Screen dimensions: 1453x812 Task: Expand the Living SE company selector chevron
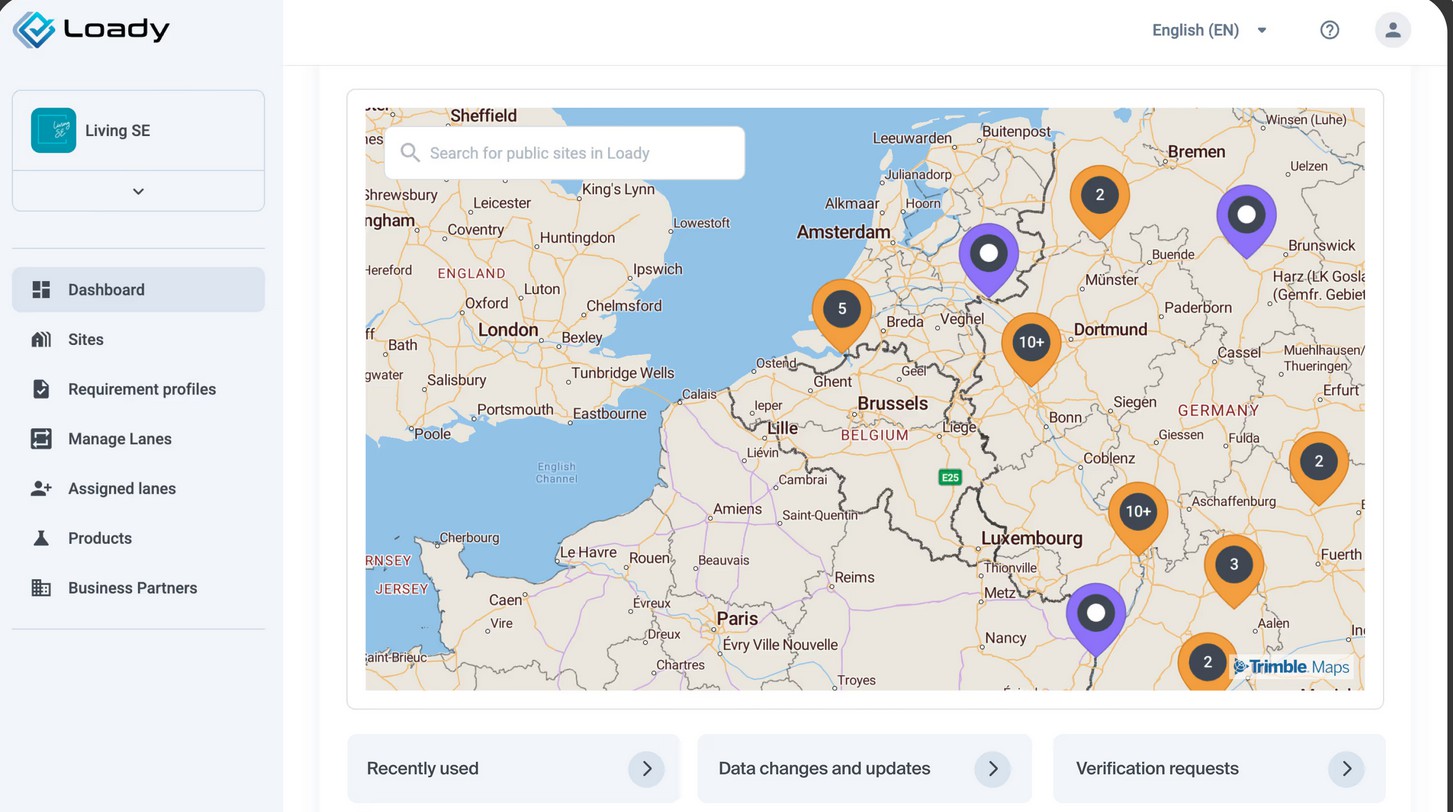(x=138, y=191)
